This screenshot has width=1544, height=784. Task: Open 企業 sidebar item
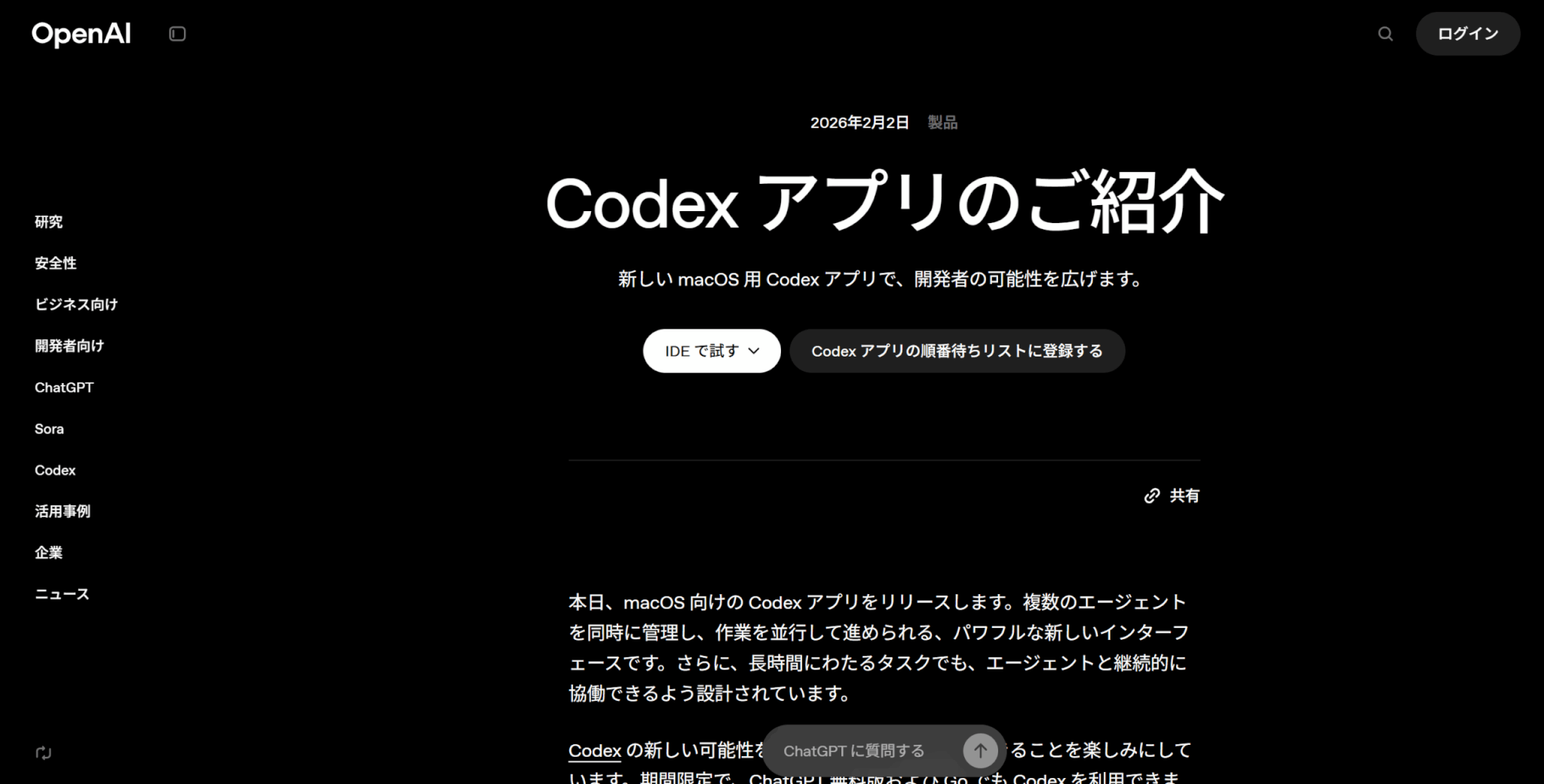coord(49,553)
